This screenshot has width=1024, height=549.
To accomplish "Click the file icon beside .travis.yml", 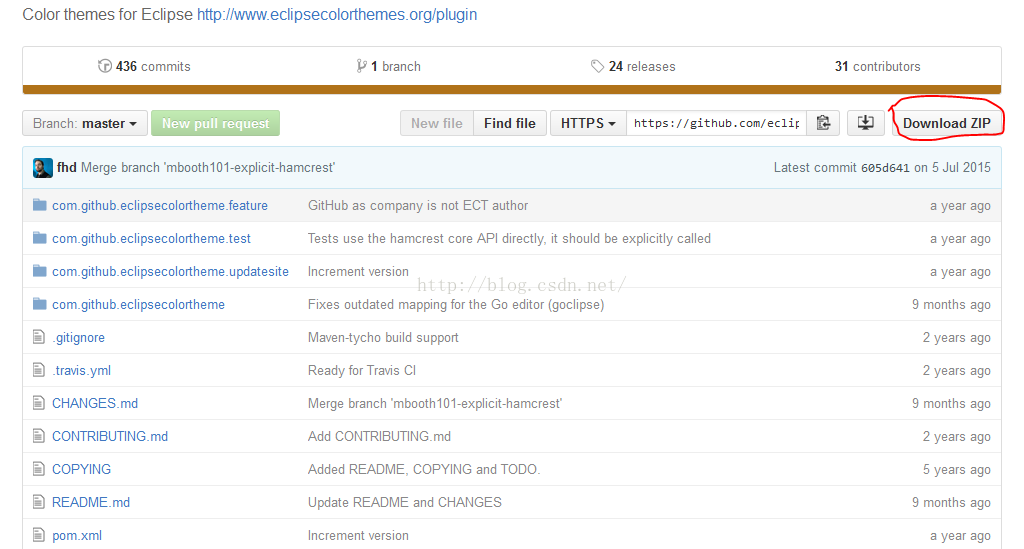I will pyautogui.click(x=39, y=370).
